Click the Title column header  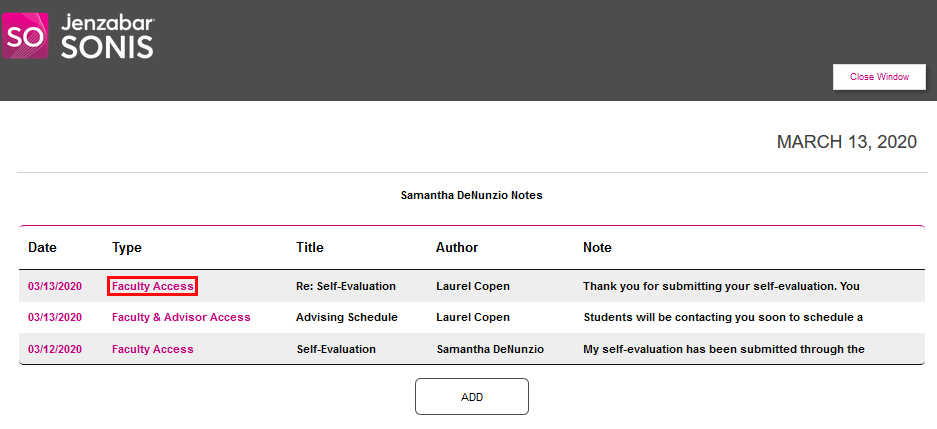tap(310, 247)
